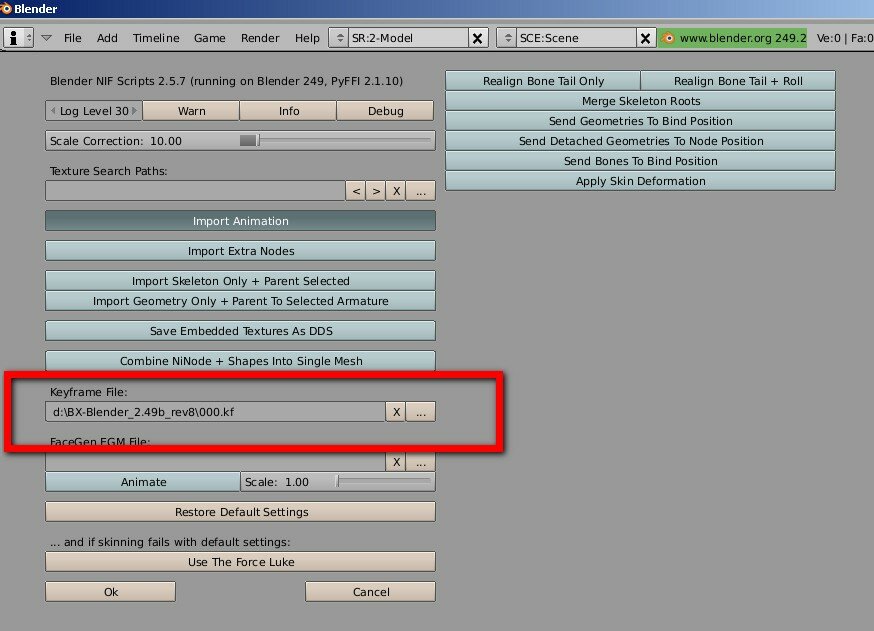The width and height of the screenshot is (874, 631).
Task: Toggle Send Bones To Bind Position
Action: [640, 161]
